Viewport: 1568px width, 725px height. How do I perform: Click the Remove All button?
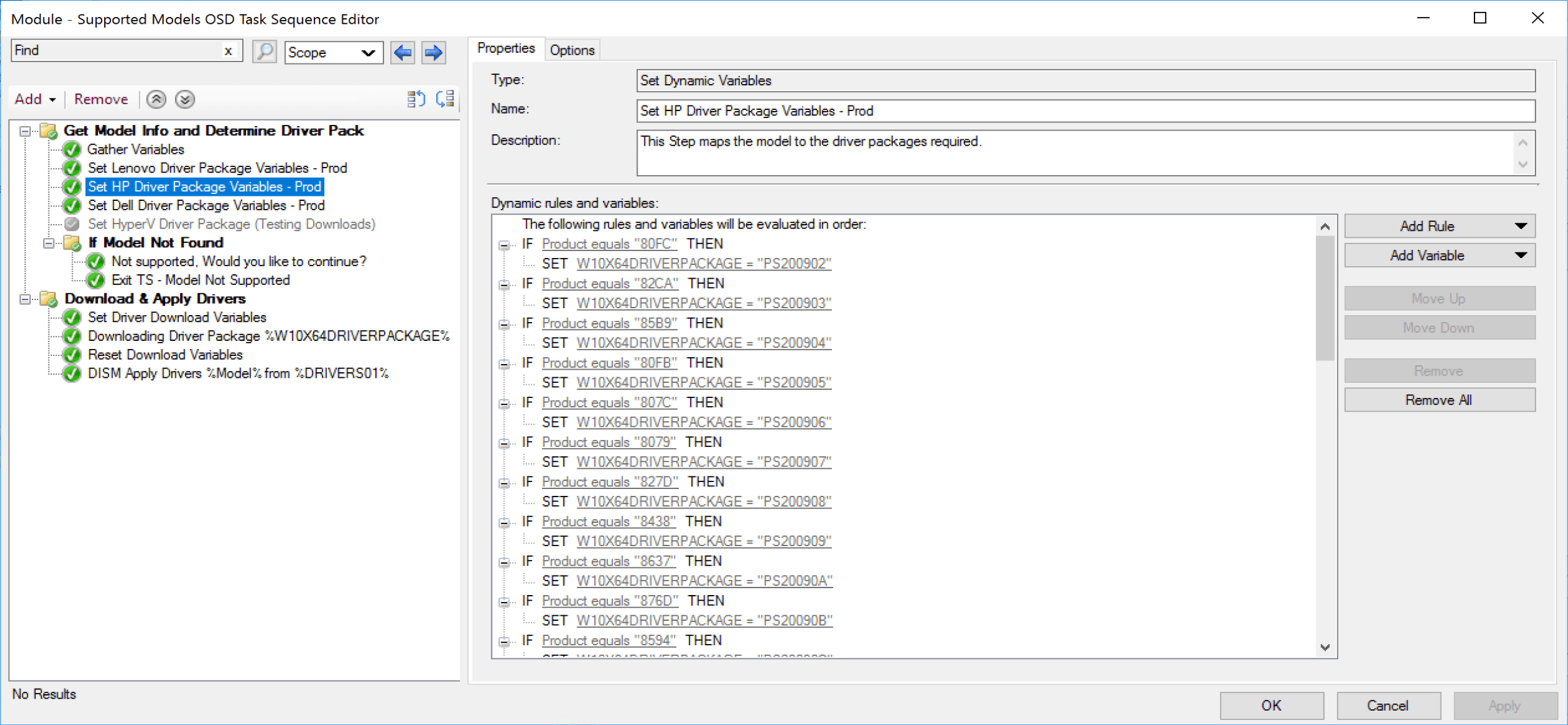[x=1439, y=400]
